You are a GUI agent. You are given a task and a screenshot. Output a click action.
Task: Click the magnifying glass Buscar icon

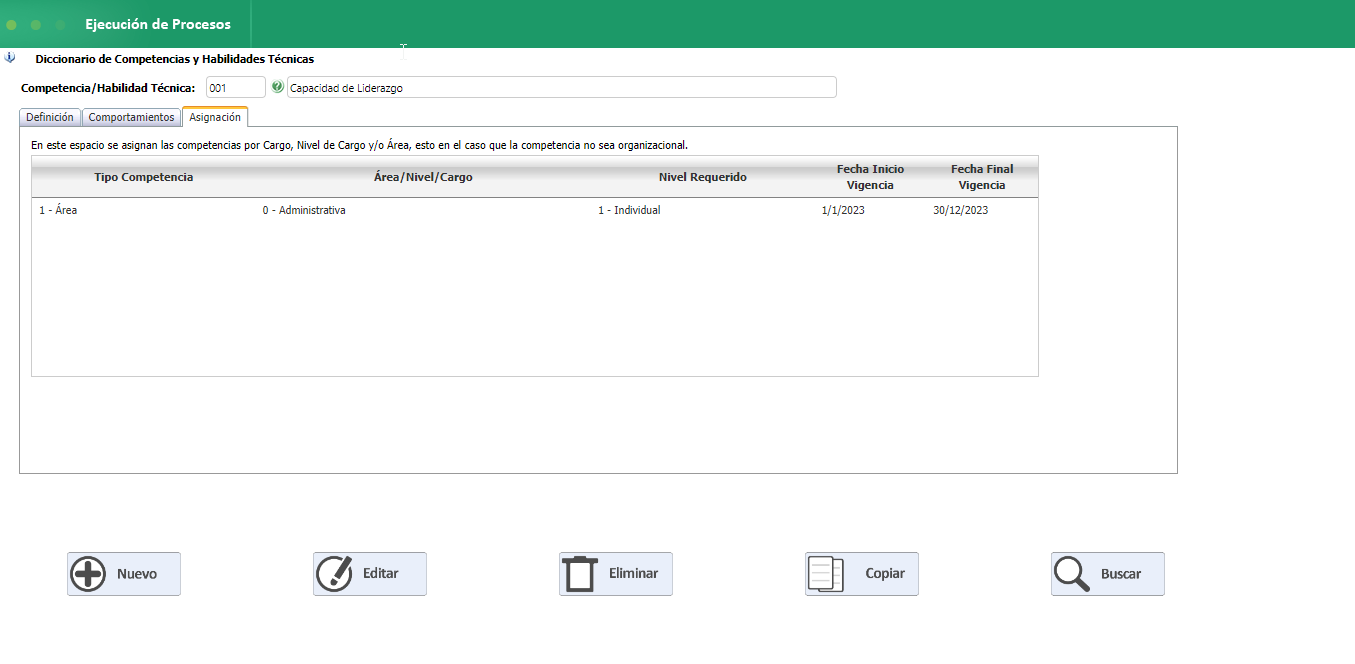pyautogui.click(x=1071, y=574)
